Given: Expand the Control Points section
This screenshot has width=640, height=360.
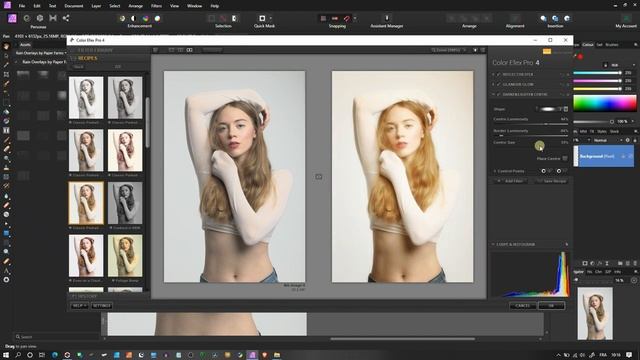Looking at the screenshot, I should click(495, 171).
